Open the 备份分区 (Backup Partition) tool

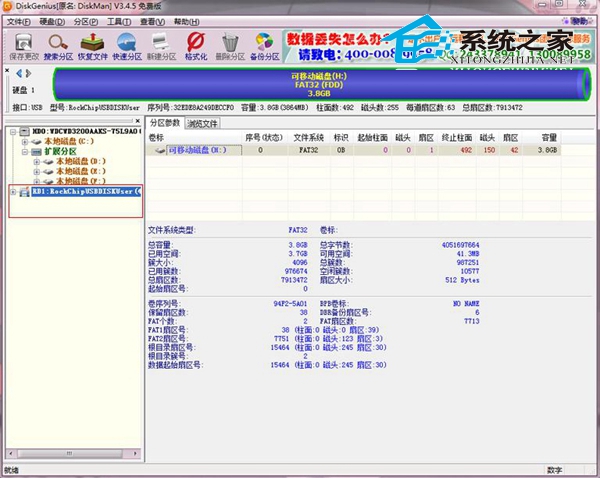pyautogui.click(x=265, y=45)
